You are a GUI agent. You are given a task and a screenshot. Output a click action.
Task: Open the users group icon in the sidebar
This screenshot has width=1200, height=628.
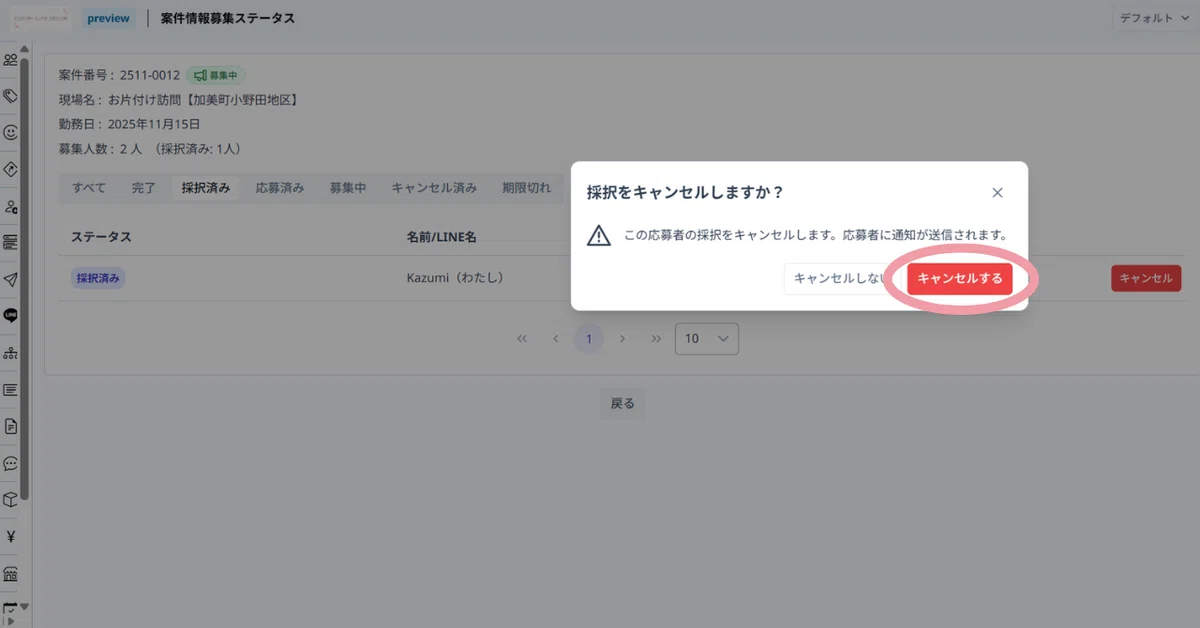(x=11, y=59)
